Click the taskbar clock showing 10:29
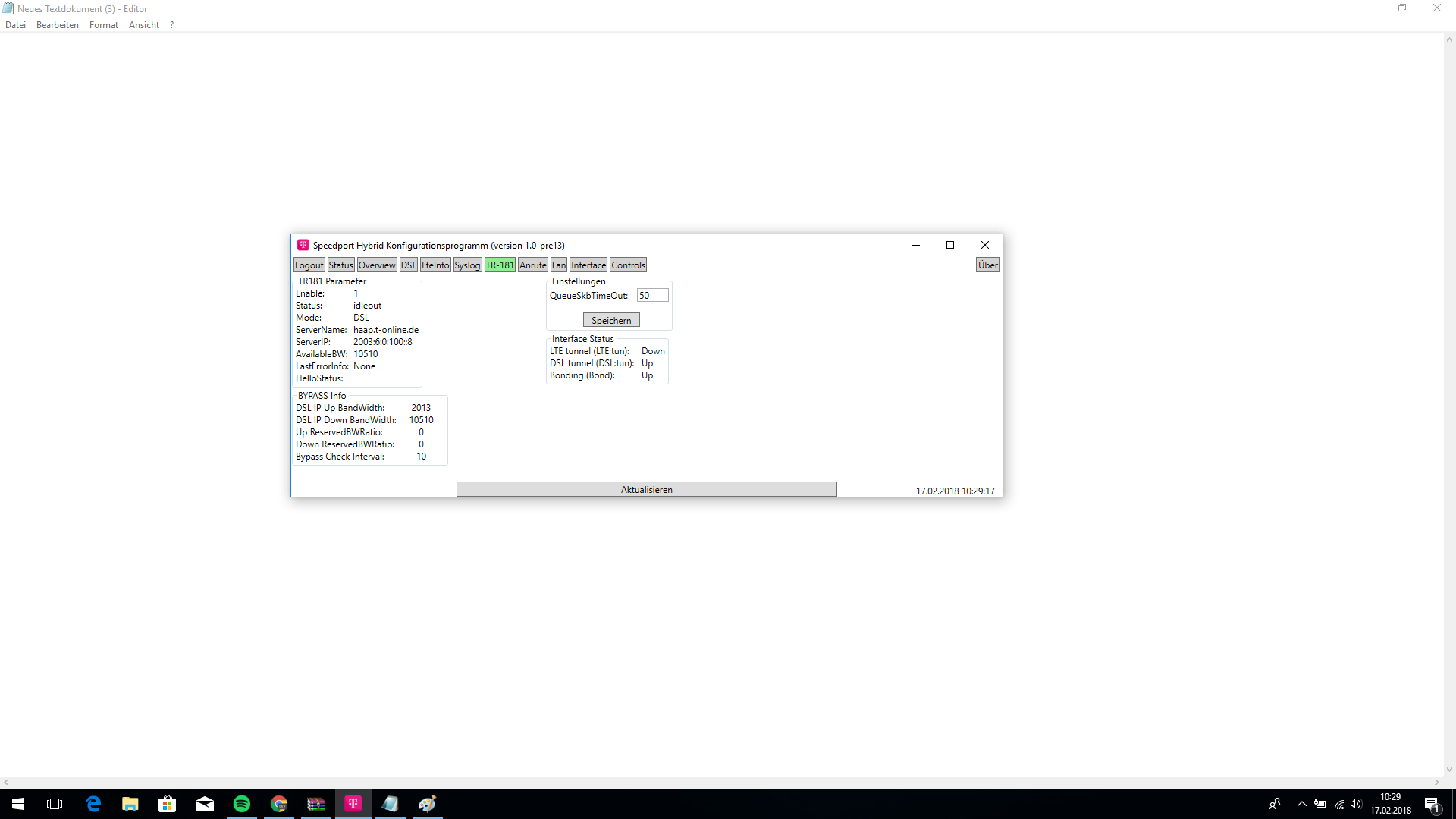This screenshot has width=1456, height=819. click(x=1391, y=804)
